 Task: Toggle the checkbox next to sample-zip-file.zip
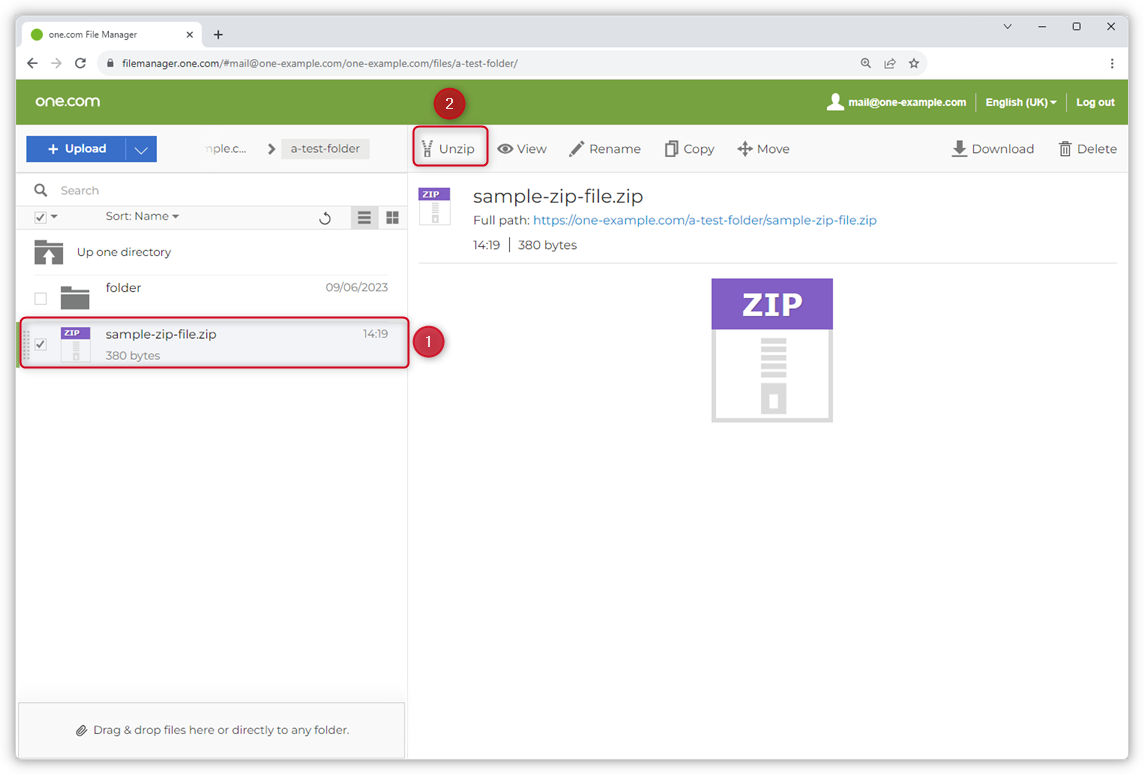coord(39,343)
